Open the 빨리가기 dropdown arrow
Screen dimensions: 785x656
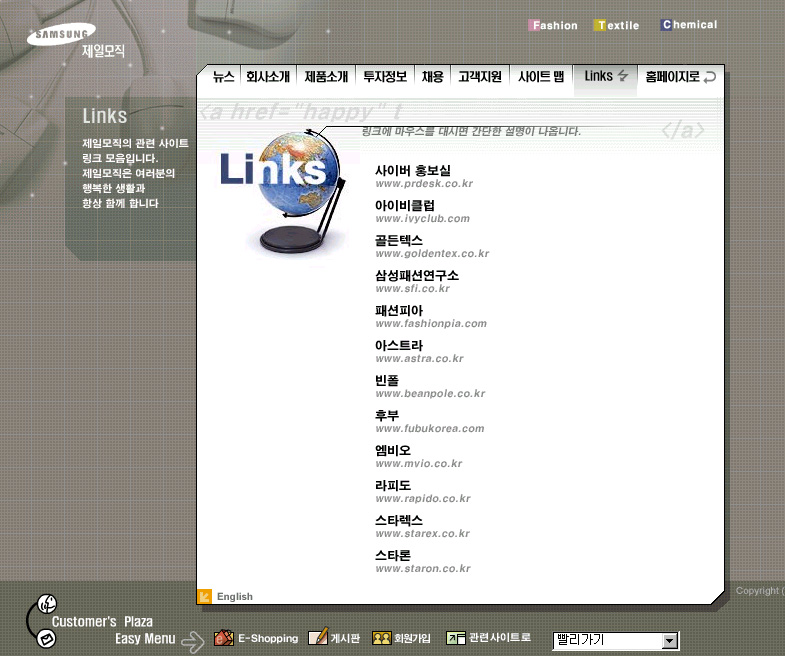pos(669,640)
